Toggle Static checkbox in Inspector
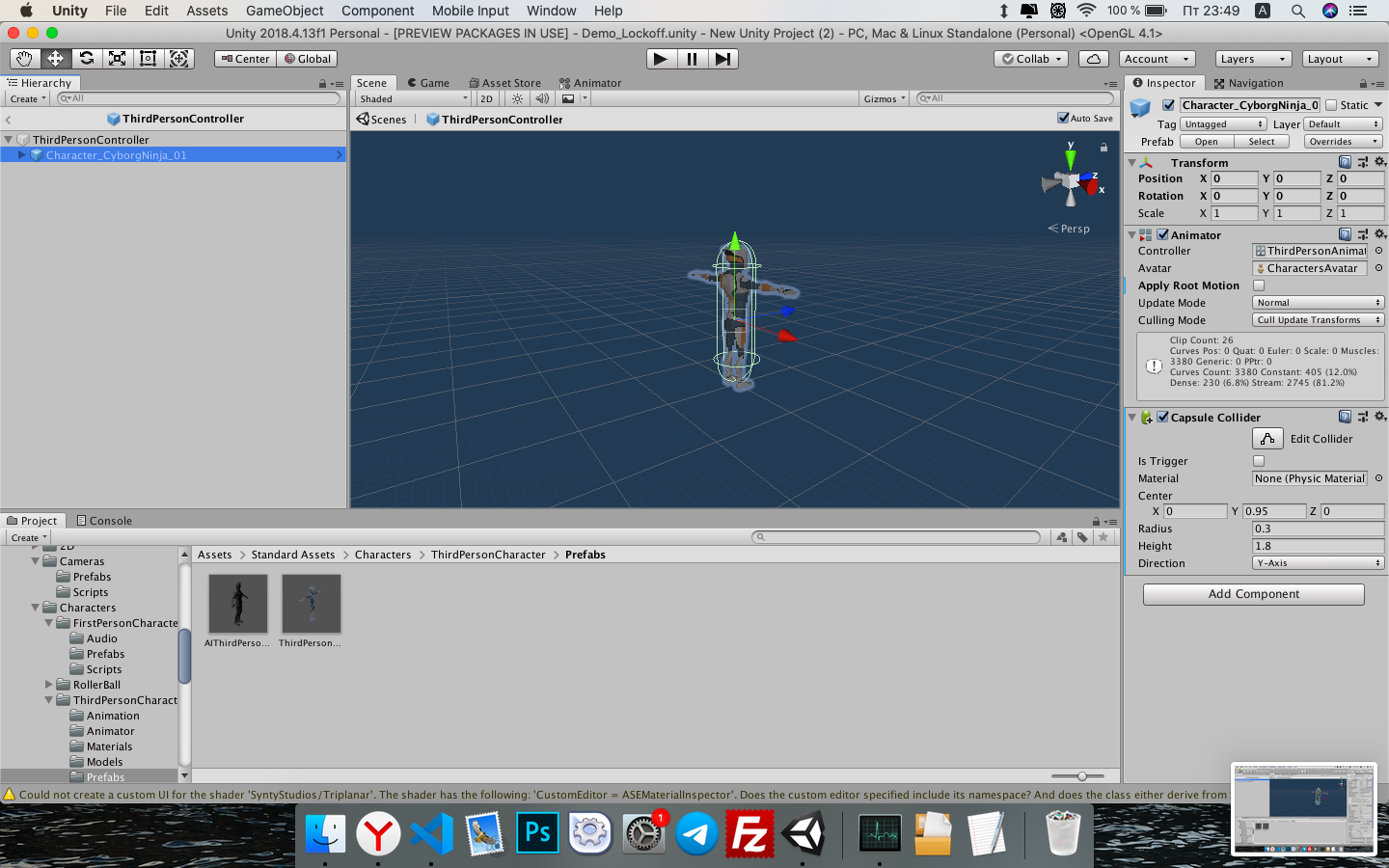This screenshot has height=868, width=1389. pyautogui.click(x=1331, y=105)
